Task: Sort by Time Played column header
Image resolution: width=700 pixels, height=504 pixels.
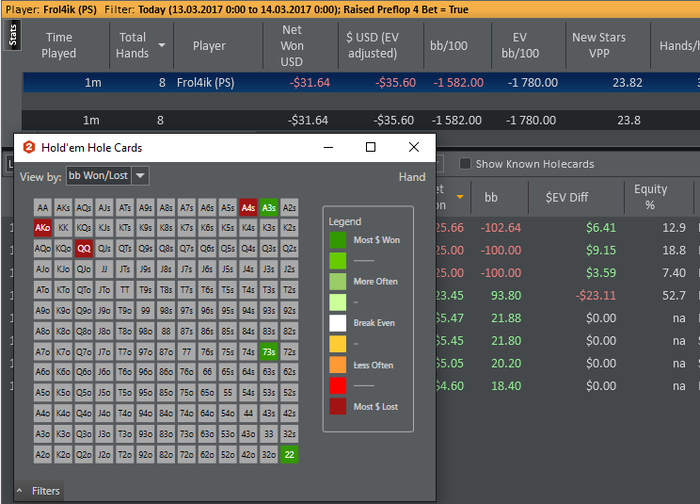Action: [58, 45]
